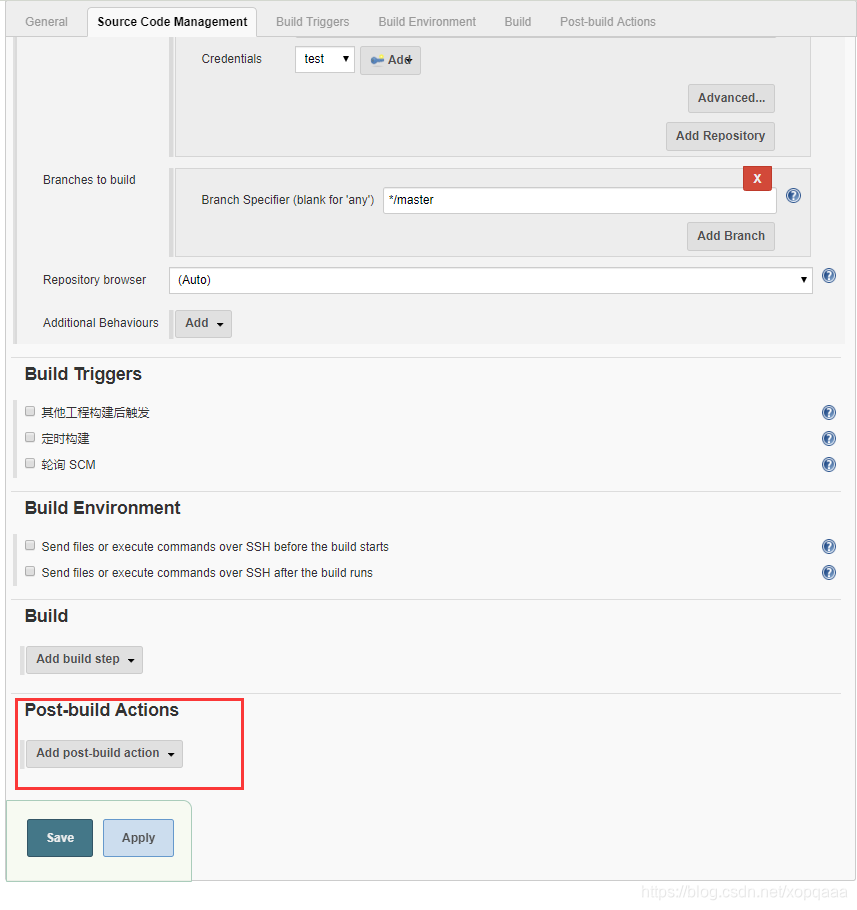Image resolution: width=857 pixels, height=910 pixels.
Task: Click the Add Repository button
Action: pyautogui.click(x=720, y=136)
